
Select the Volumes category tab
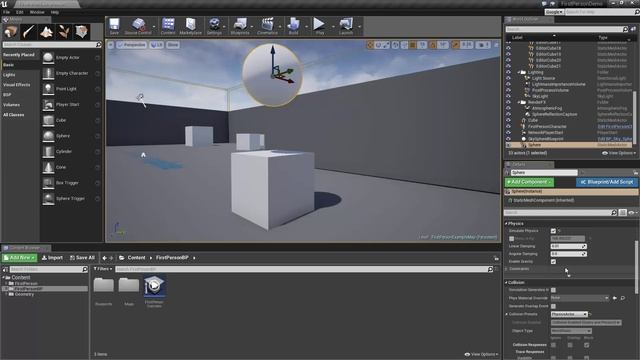point(11,105)
